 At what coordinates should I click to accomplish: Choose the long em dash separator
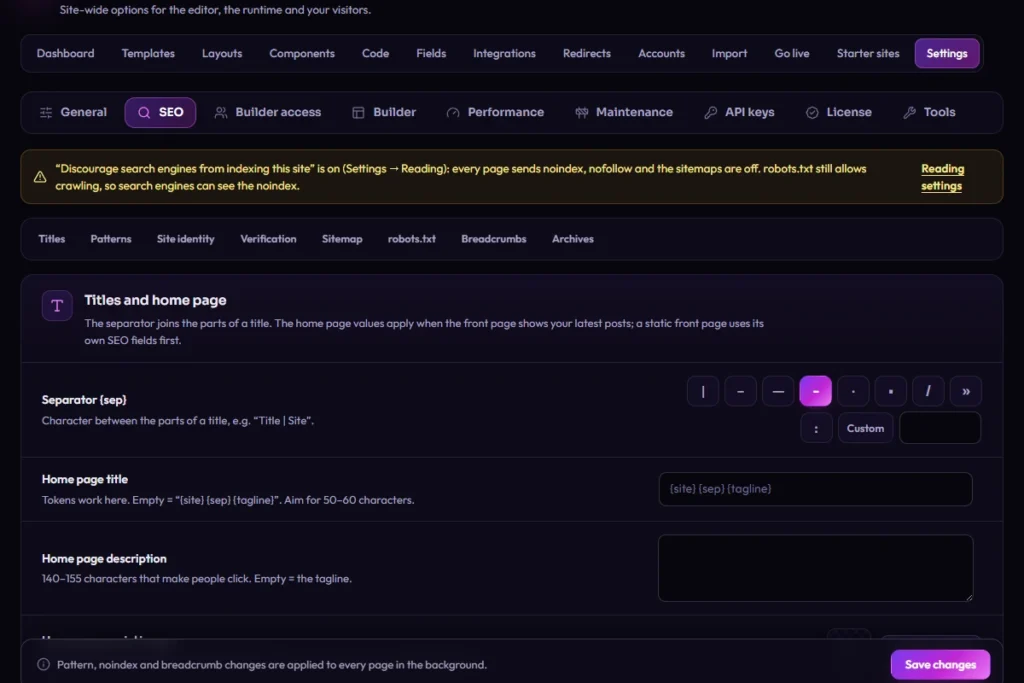coord(778,391)
